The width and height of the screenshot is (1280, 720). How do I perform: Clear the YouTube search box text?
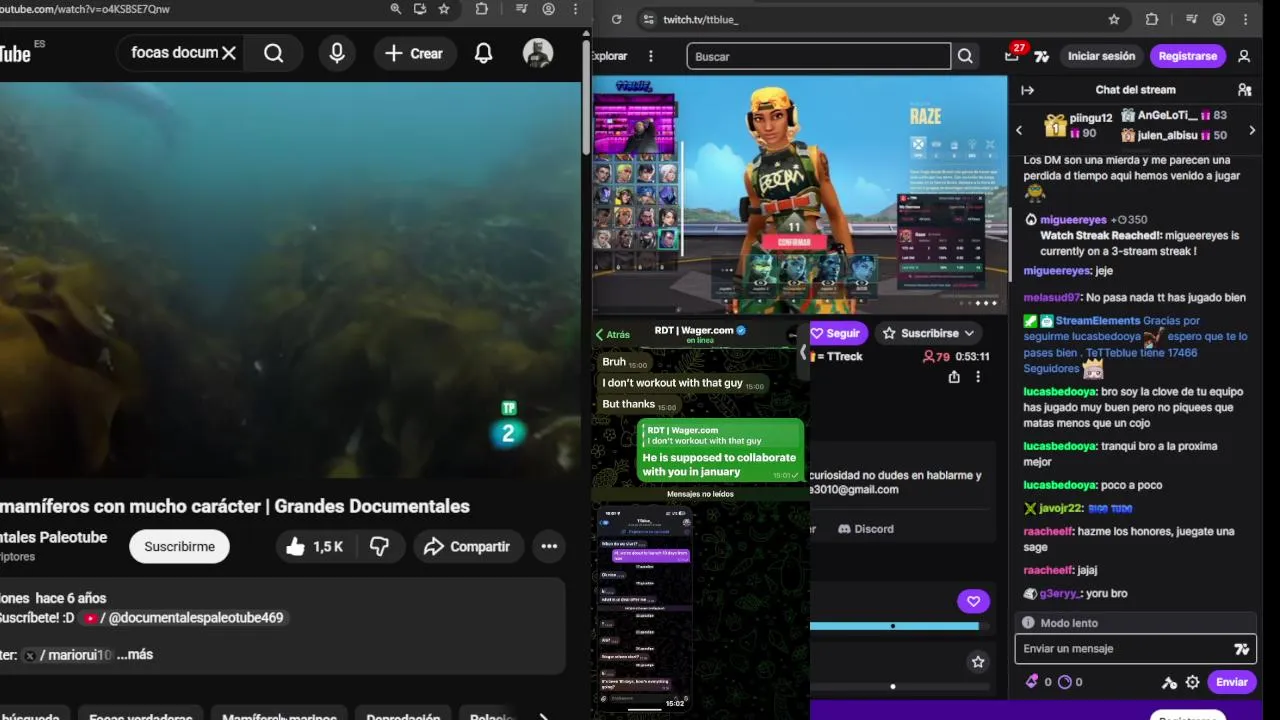click(229, 53)
